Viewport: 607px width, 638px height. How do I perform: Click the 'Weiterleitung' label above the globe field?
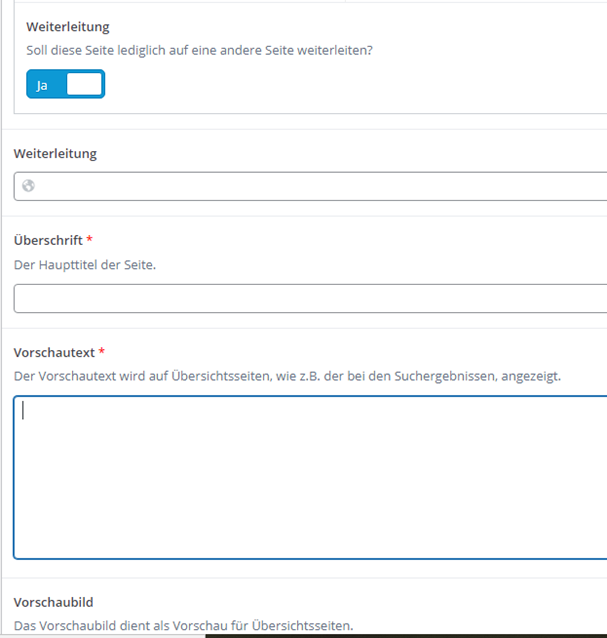pos(55,153)
